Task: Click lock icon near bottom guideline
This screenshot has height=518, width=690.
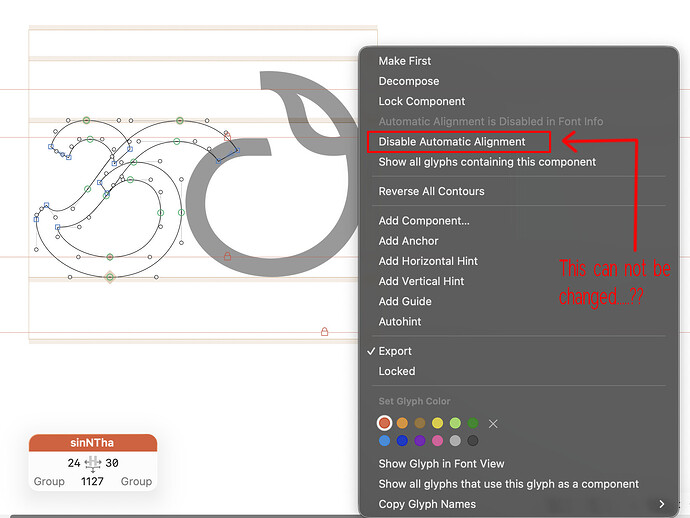Action: pyautogui.click(x=324, y=331)
